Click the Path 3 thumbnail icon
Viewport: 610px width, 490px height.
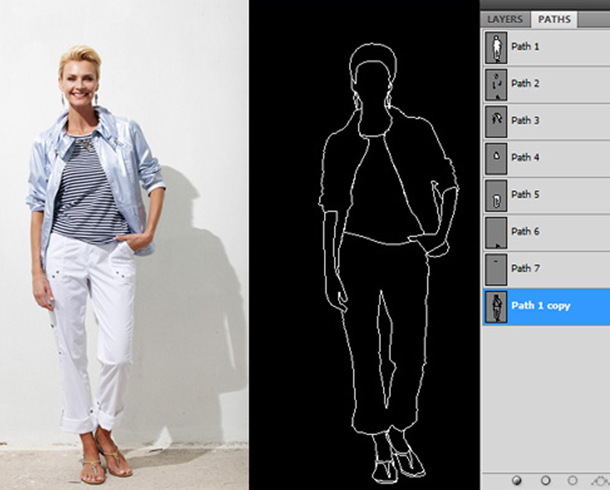click(495, 120)
